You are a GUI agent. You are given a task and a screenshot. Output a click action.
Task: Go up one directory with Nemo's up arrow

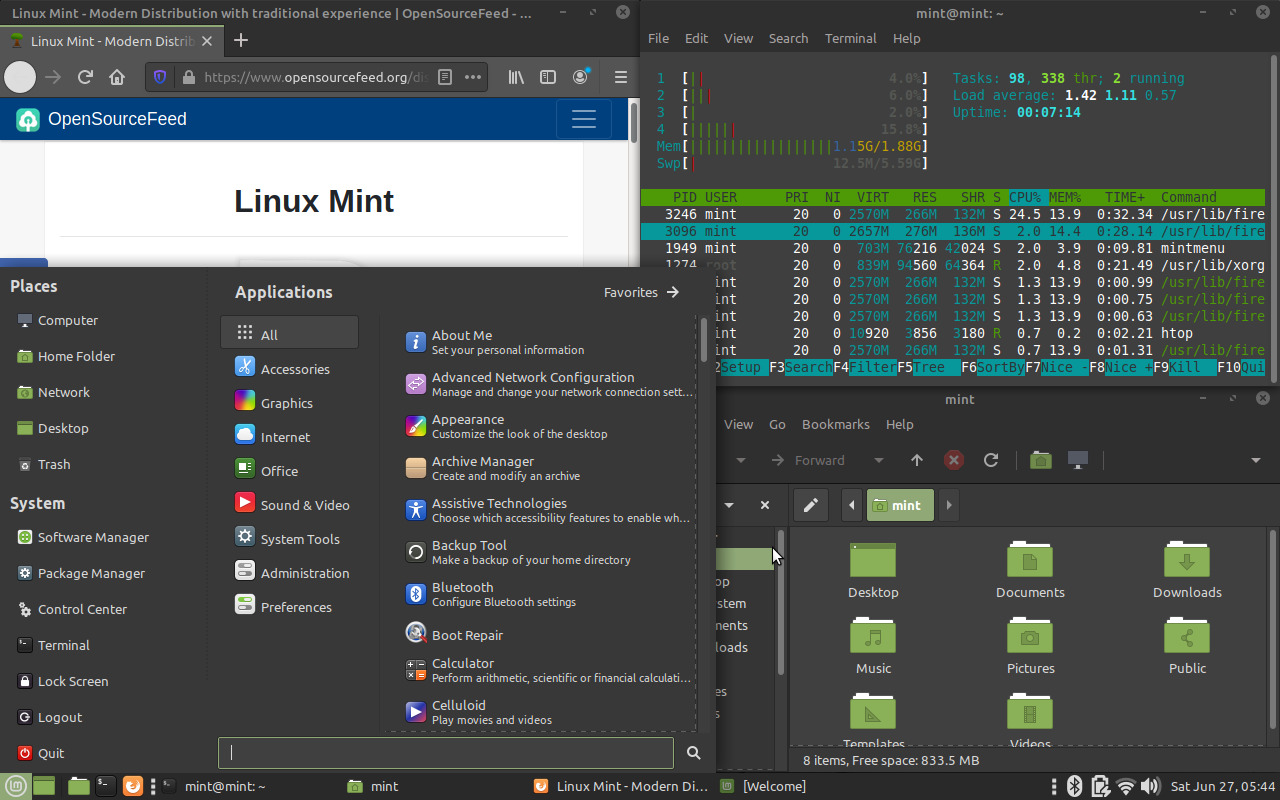click(917, 460)
